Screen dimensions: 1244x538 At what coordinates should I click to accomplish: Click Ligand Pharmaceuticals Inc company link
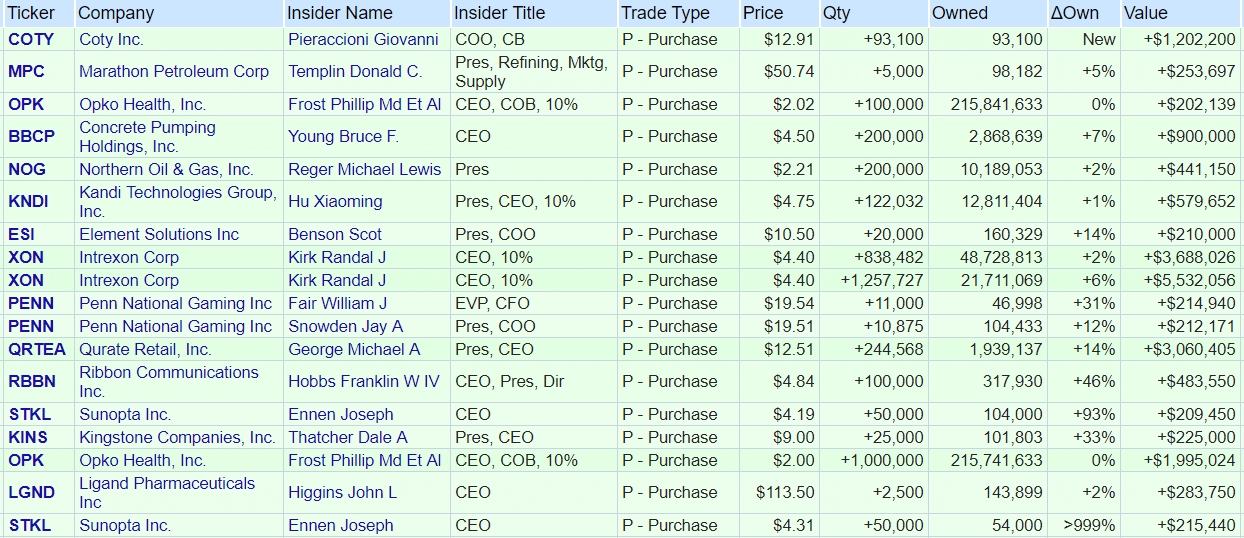pyautogui.click(x=167, y=492)
